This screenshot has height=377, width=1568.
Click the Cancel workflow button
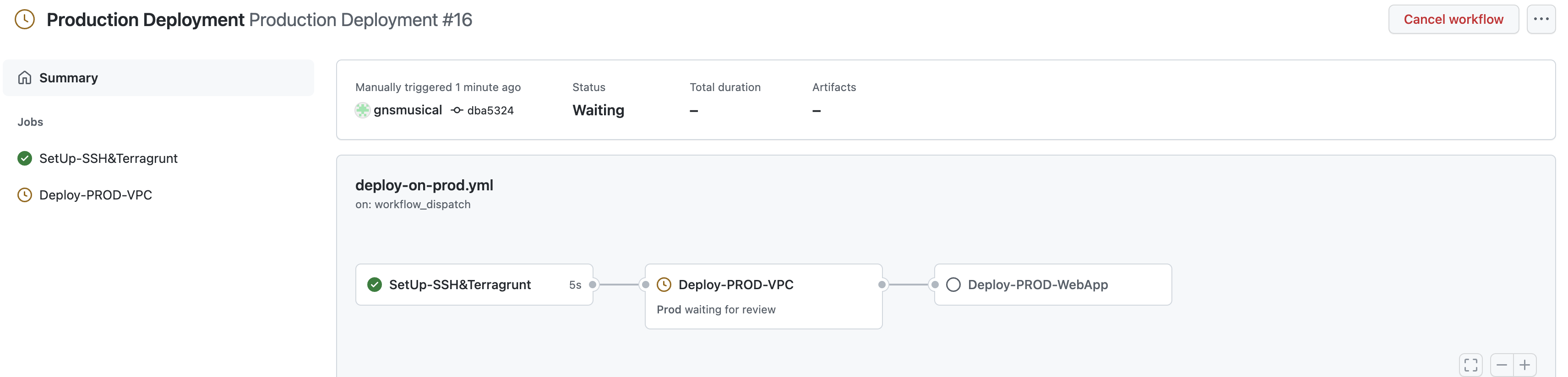(1452, 20)
